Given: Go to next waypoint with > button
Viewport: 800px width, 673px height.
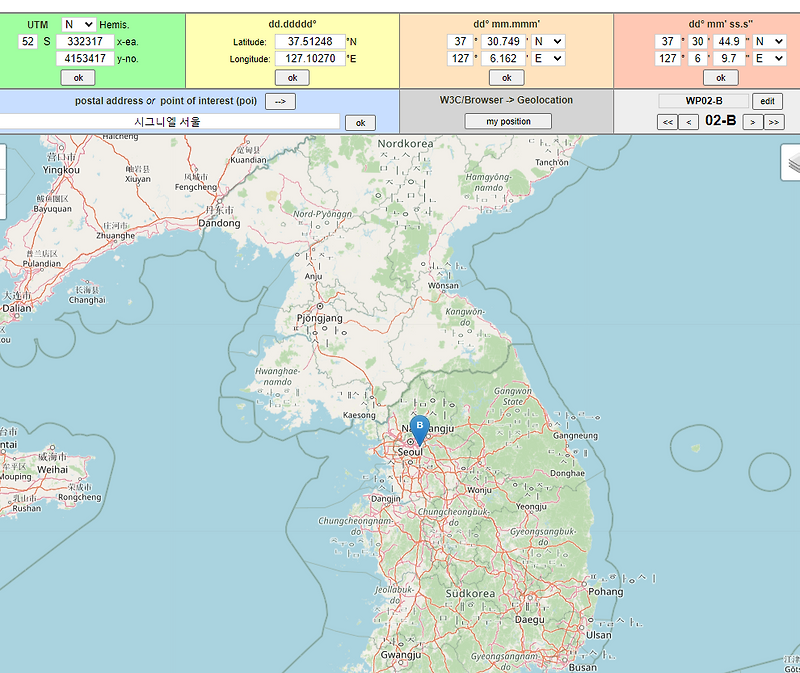Looking at the screenshot, I should [753, 122].
